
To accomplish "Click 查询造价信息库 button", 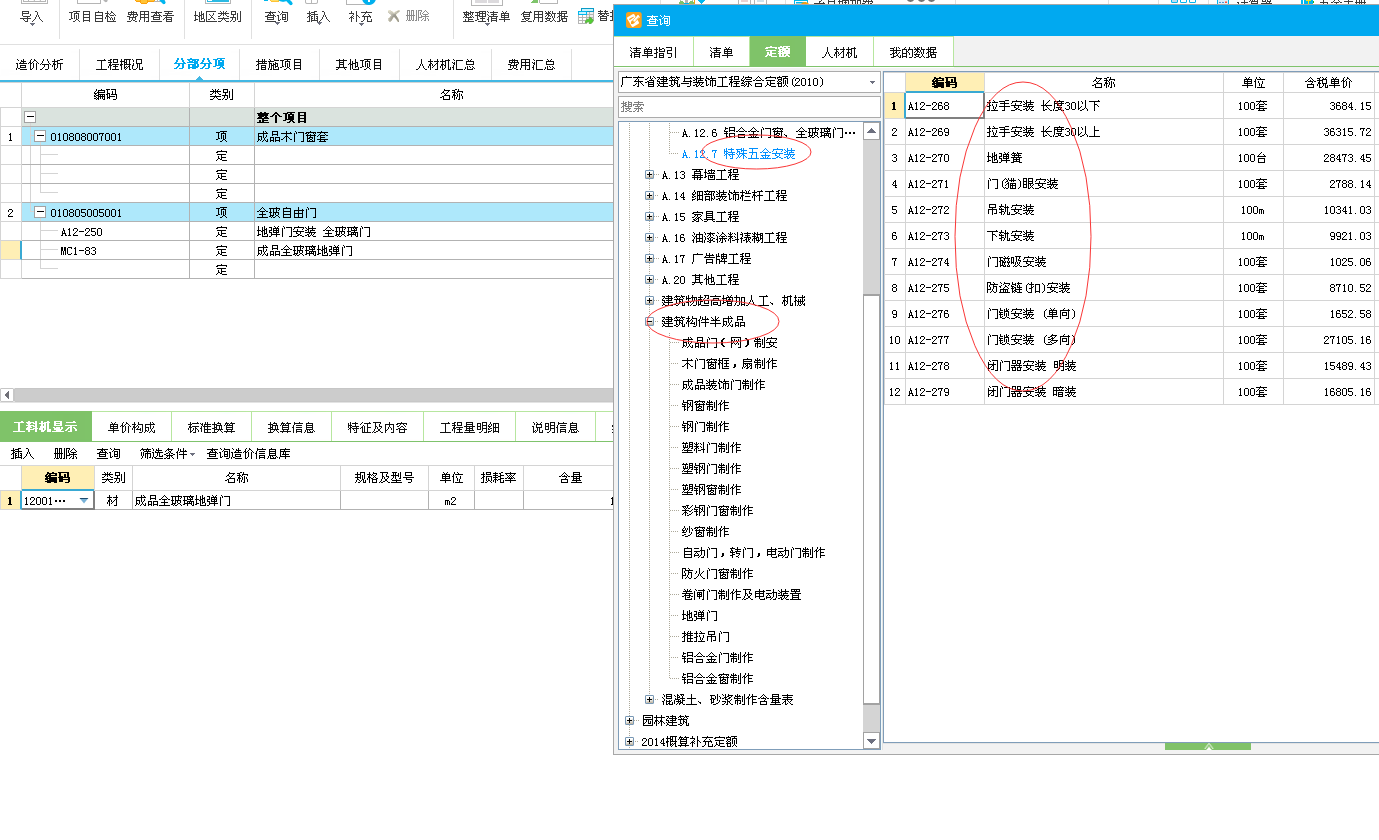I will [248, 453].
